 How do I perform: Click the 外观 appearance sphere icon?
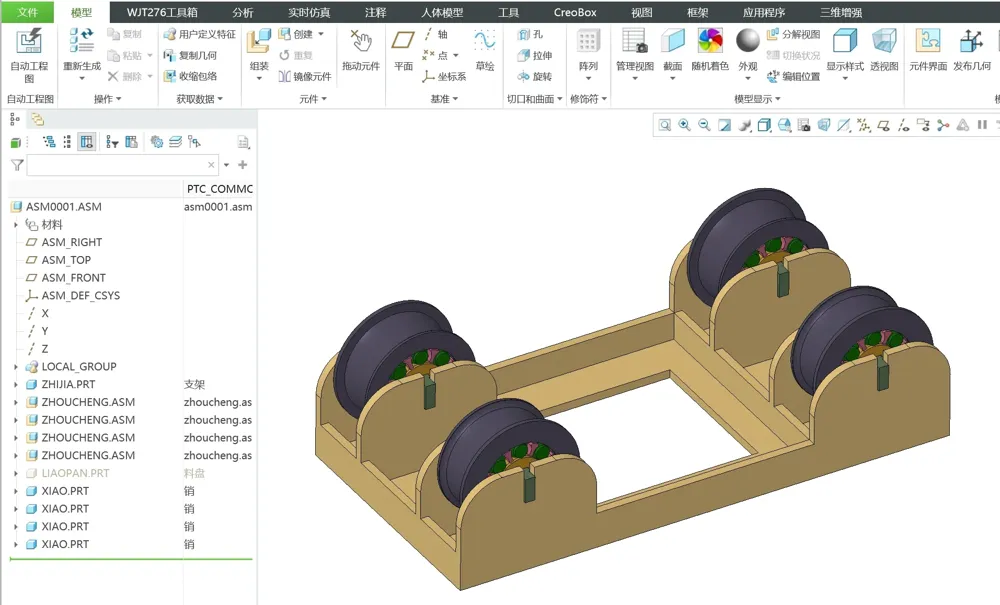tap(747, 41)
